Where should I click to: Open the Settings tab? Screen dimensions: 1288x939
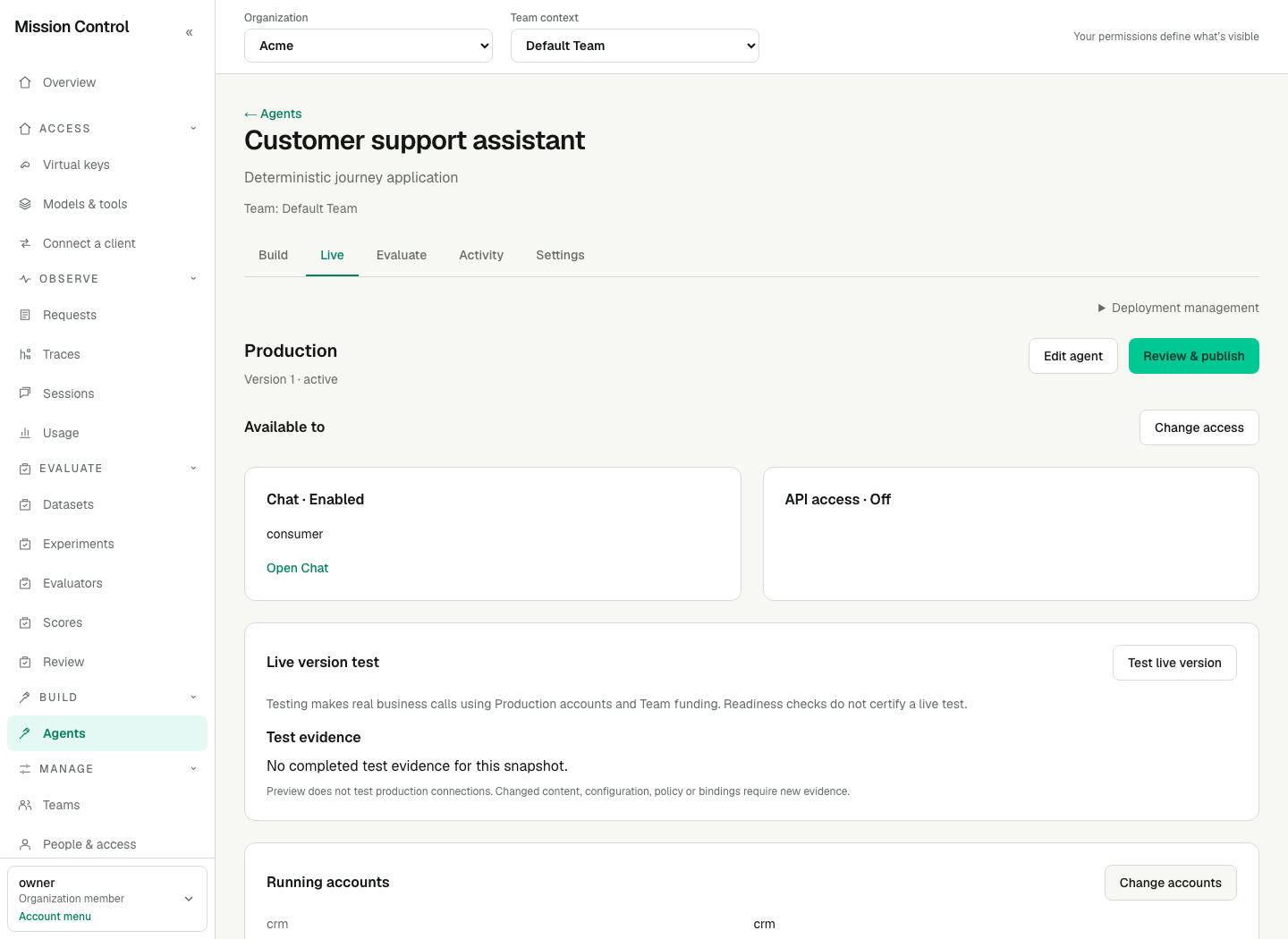click(x=560, y=255)
